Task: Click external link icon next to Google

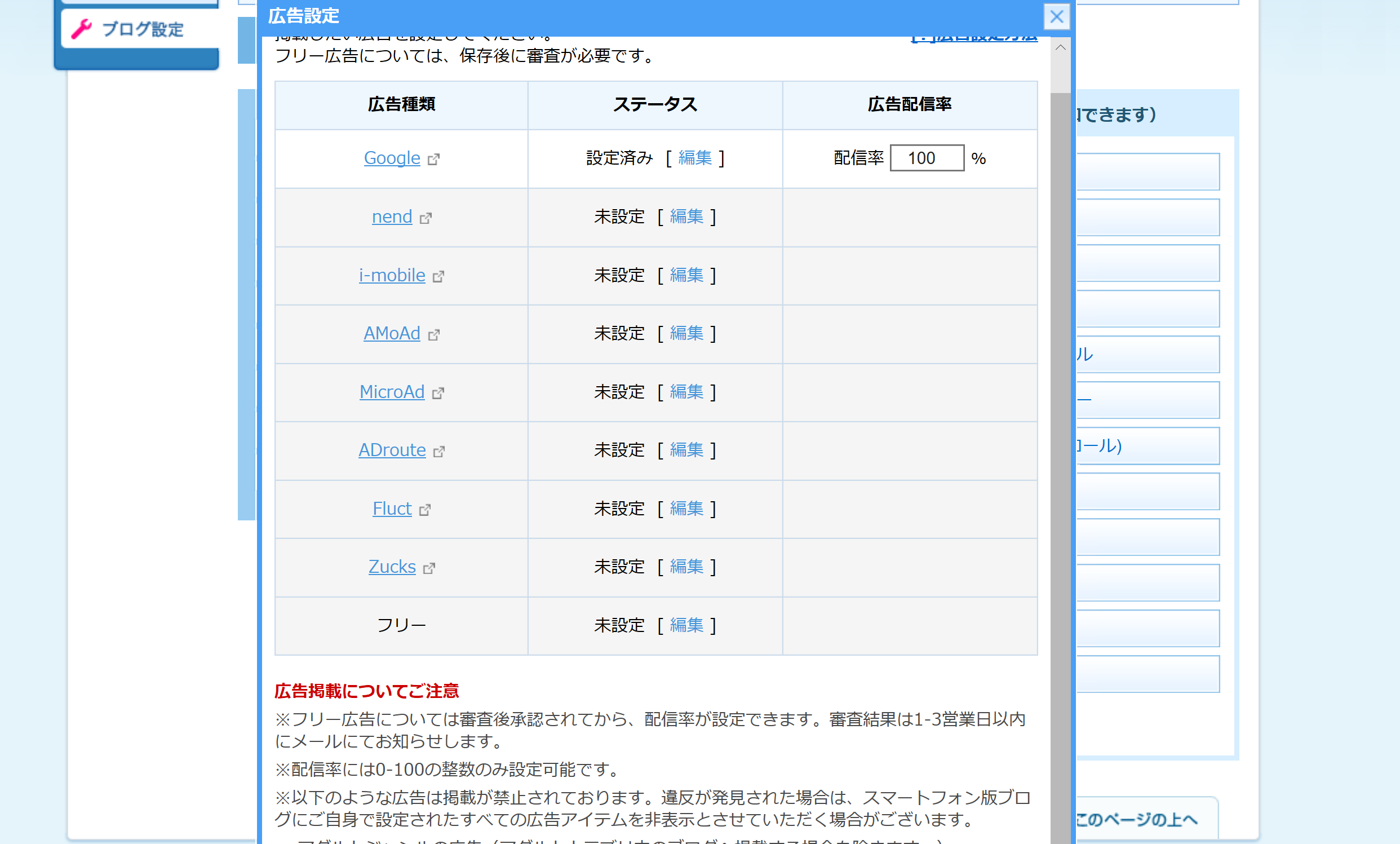Action: point(433,159)
